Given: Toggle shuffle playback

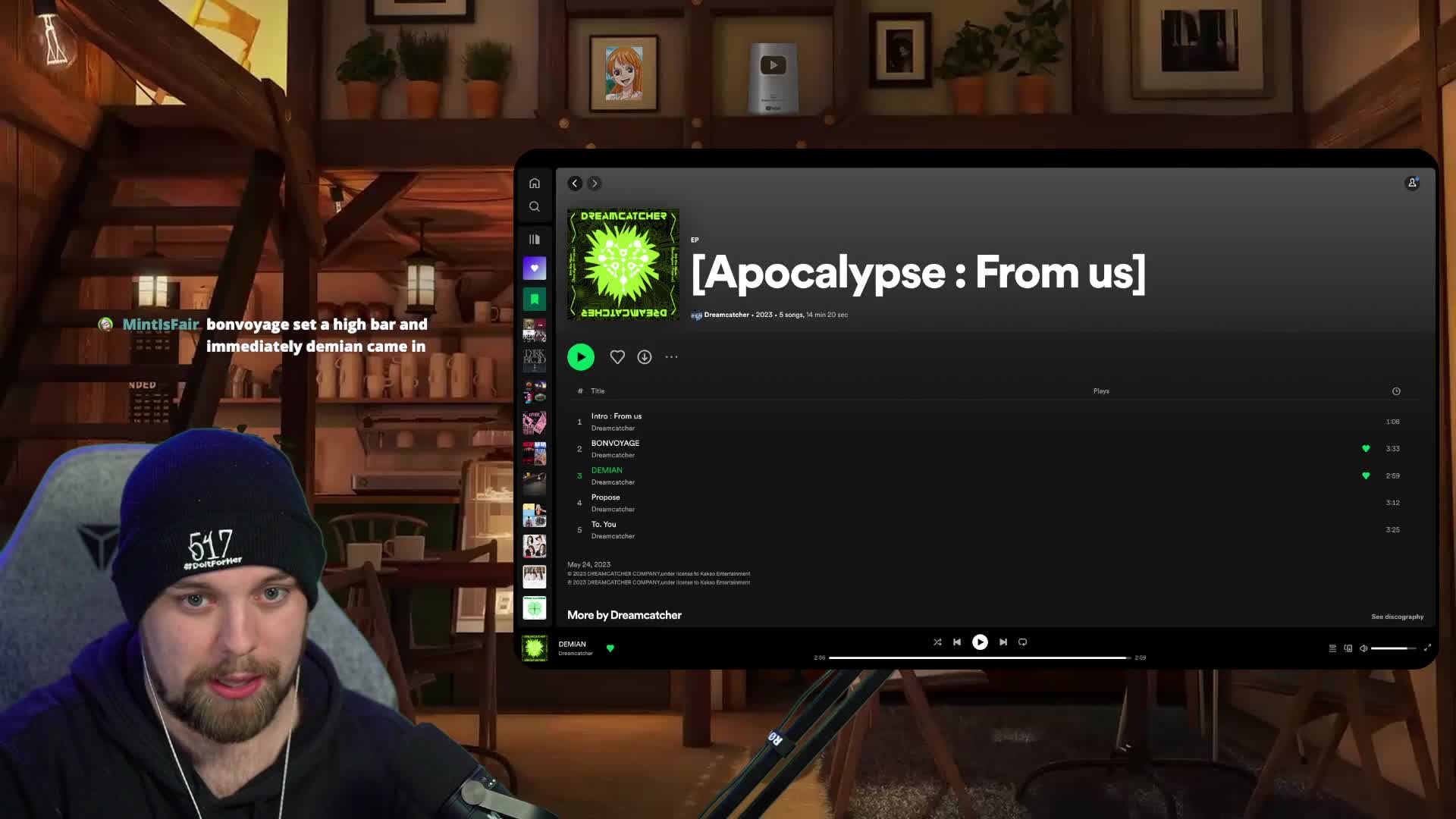Looking at the screenshot, I should tap(937, 642).
